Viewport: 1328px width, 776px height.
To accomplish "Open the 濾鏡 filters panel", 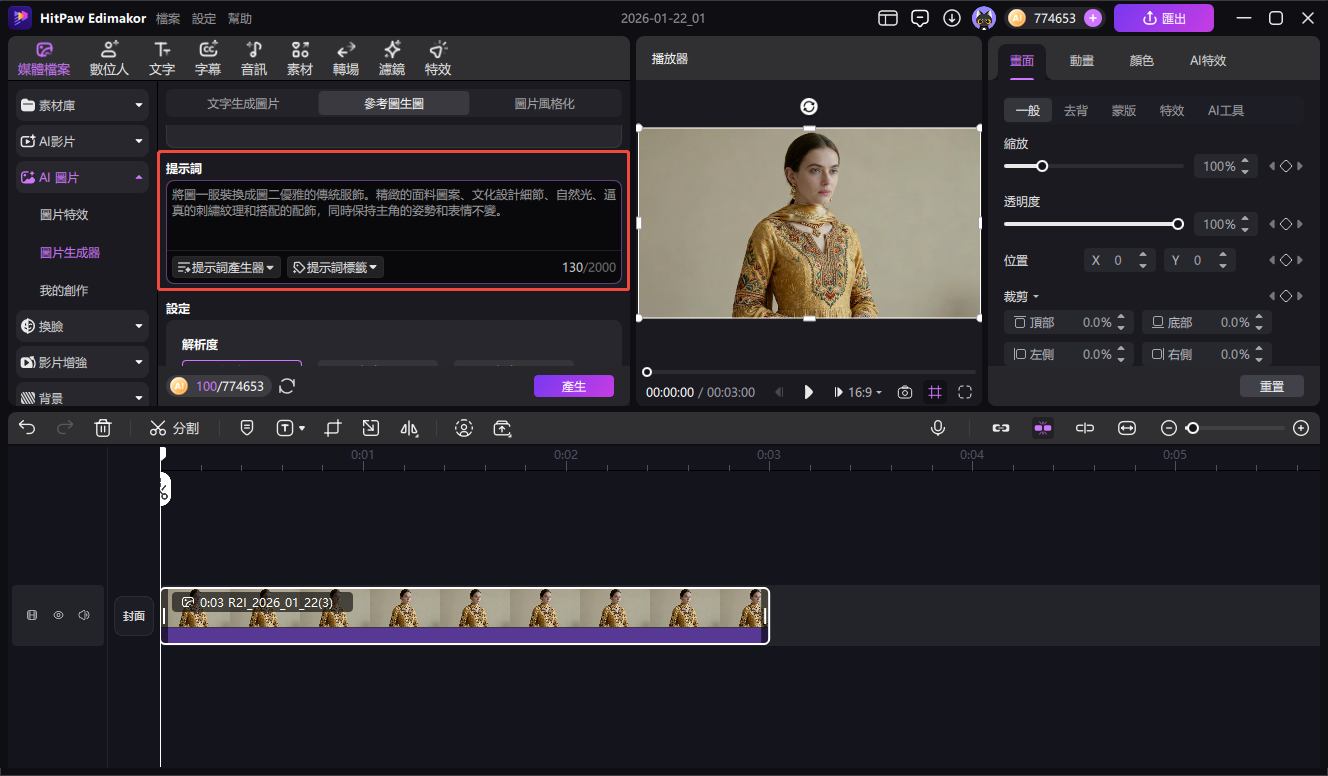I will point(391,57).
